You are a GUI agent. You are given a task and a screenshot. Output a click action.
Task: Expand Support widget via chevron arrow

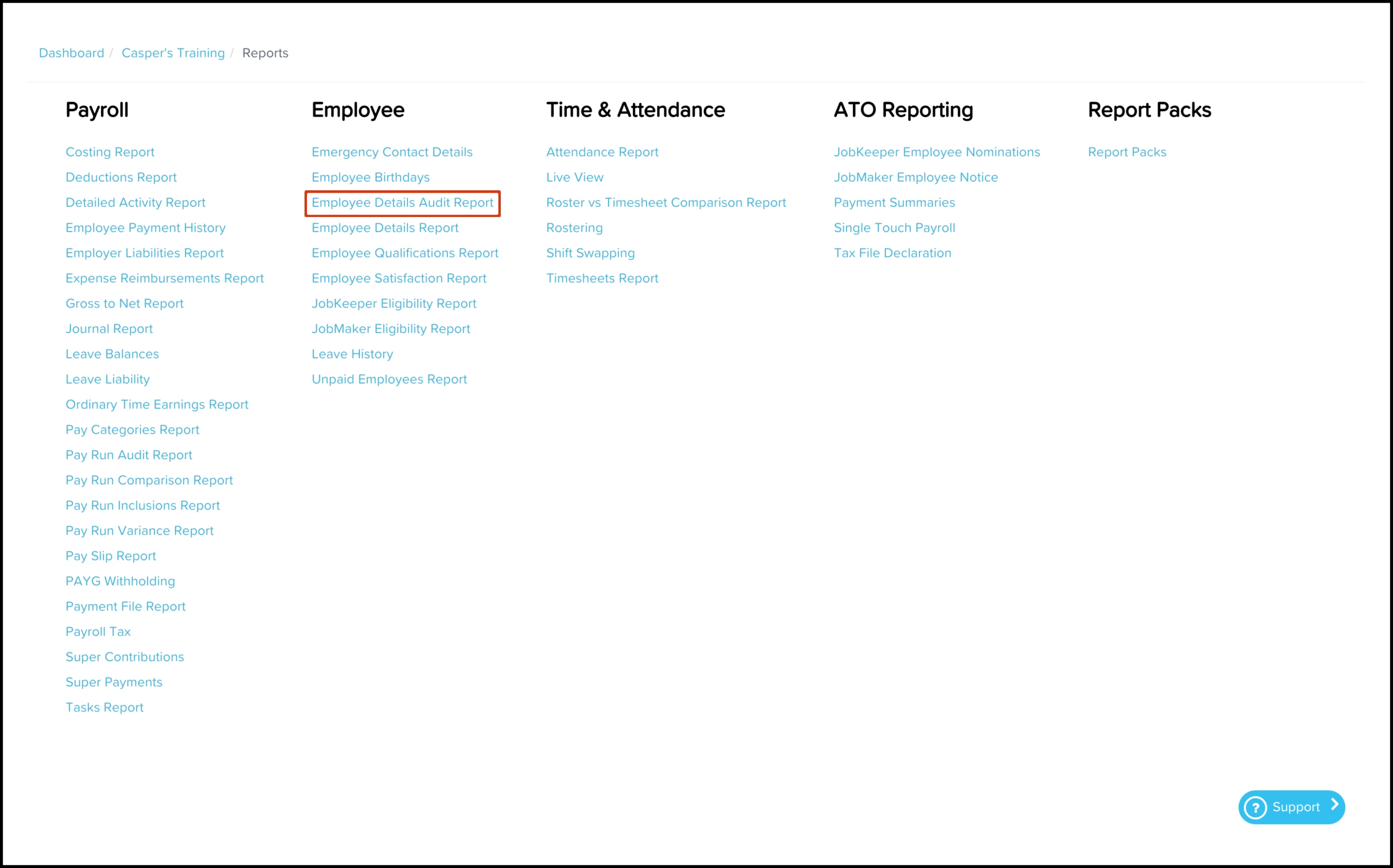pos(1334,805)
